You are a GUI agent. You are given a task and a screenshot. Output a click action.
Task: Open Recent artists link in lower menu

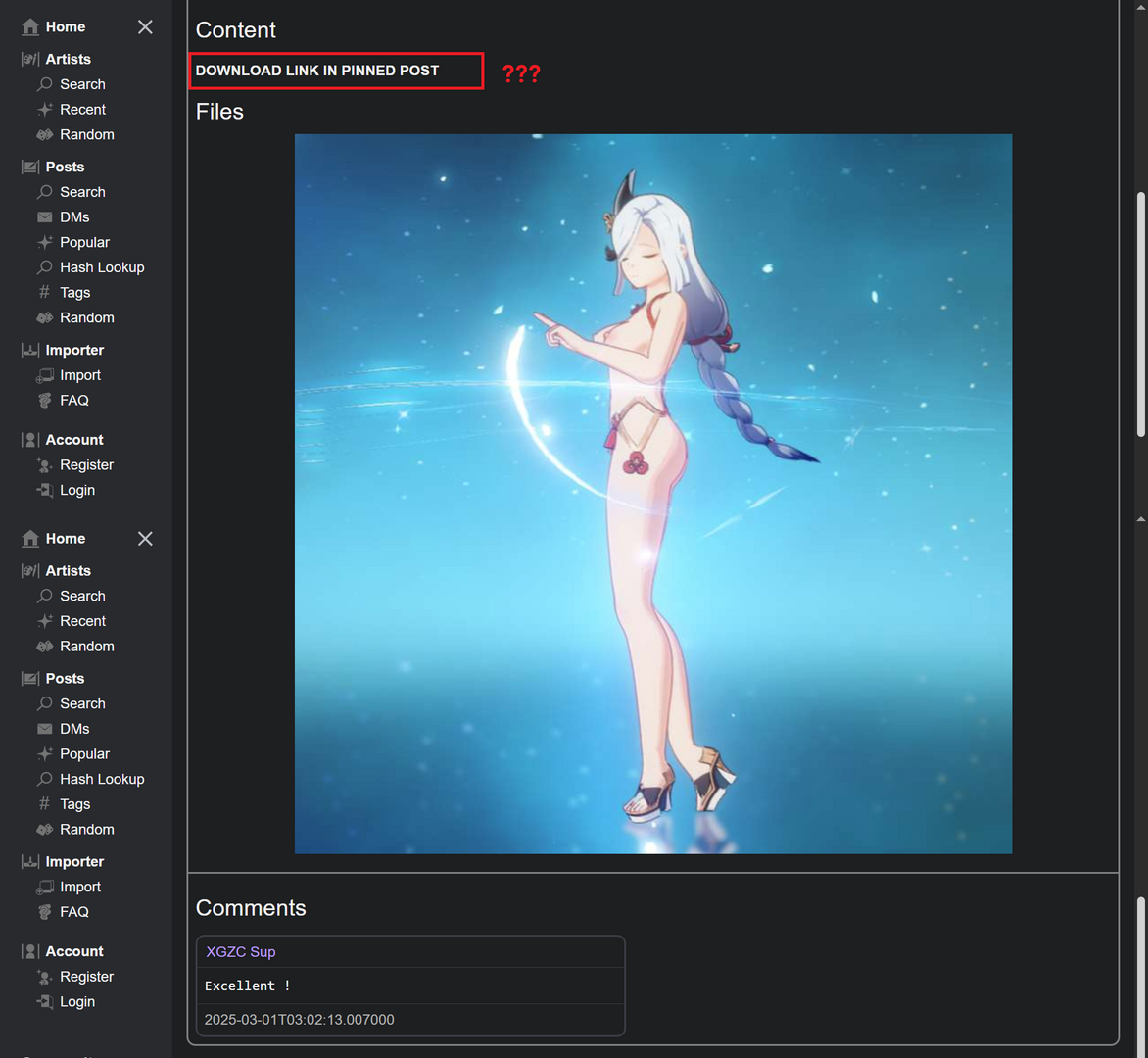(82, 621)
